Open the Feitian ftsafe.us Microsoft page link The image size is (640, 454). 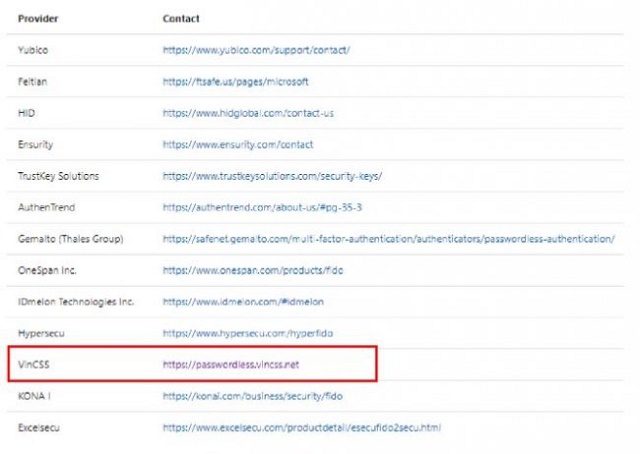pos(236,82)
